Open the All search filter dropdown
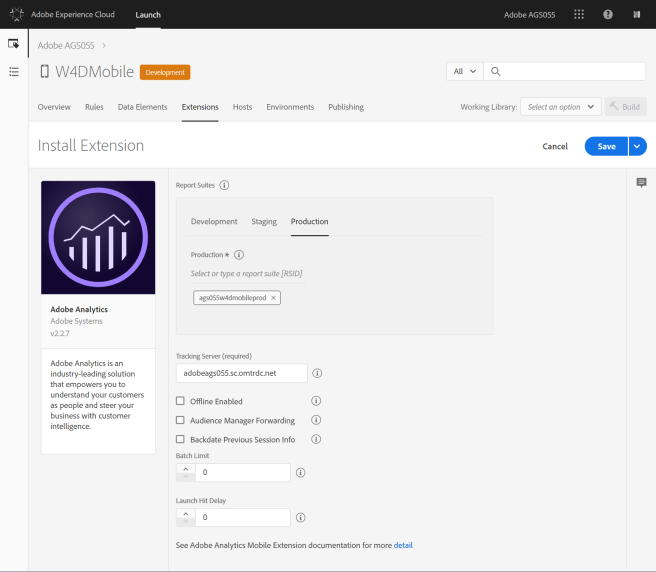 [x=465, y=71]
